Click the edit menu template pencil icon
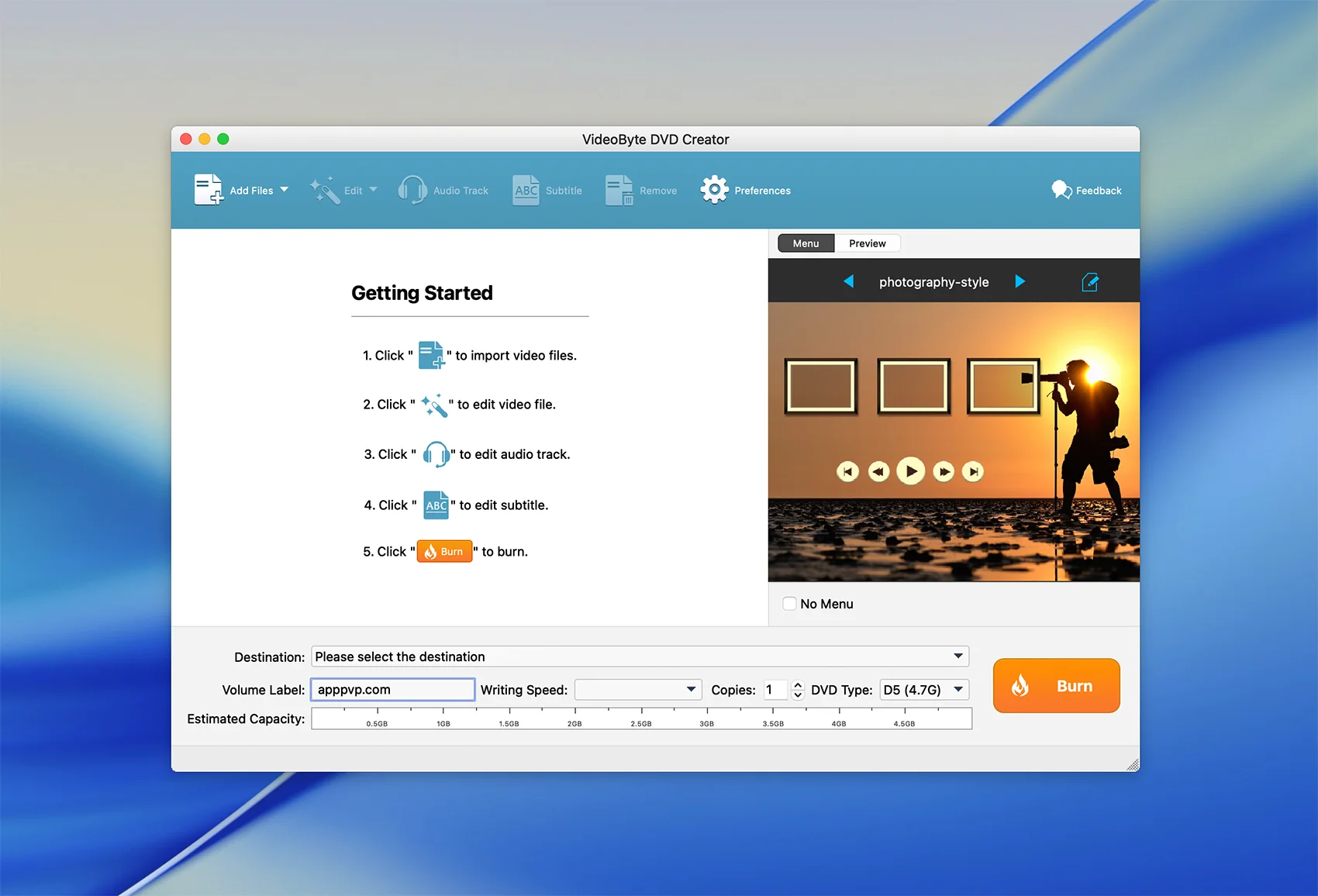Image resolution: width=1318 pixels, height=896 pixels. click(1089, 282)
